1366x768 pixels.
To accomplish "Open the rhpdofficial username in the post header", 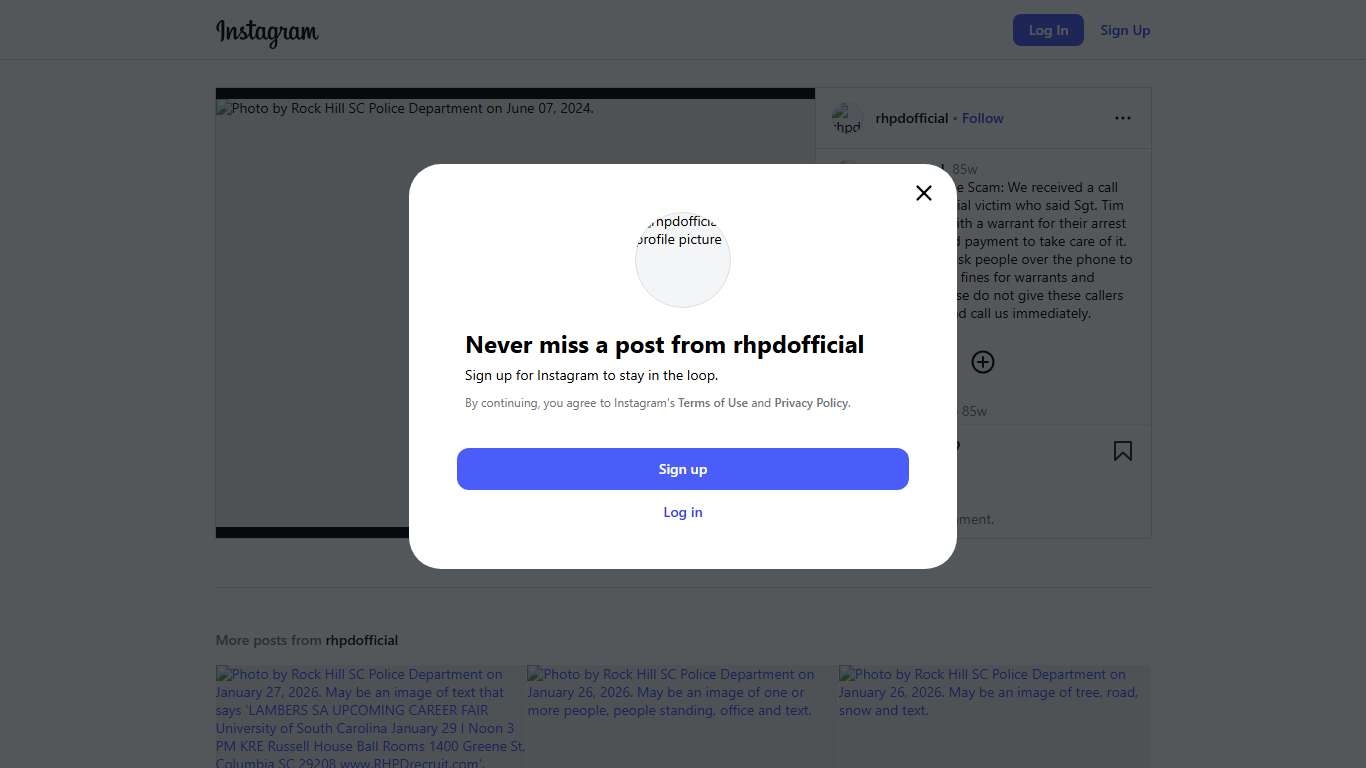I will 911,118.
